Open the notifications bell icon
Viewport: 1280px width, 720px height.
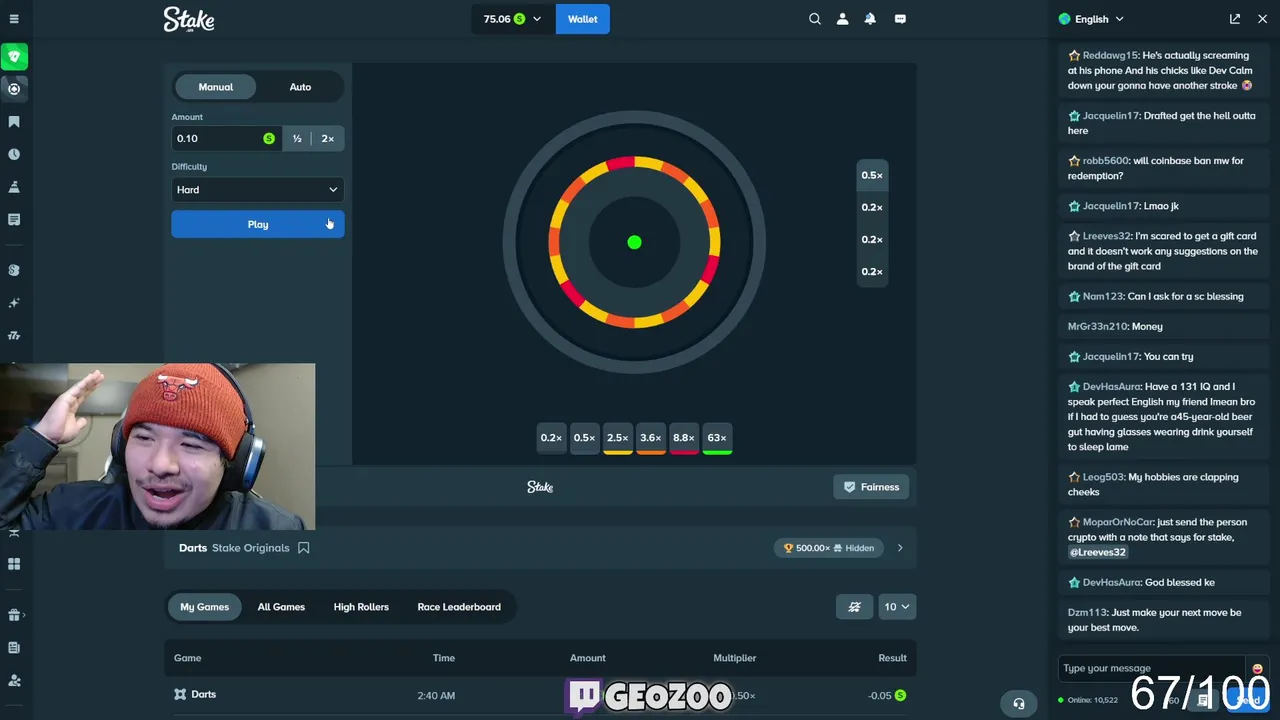point(870,19)
